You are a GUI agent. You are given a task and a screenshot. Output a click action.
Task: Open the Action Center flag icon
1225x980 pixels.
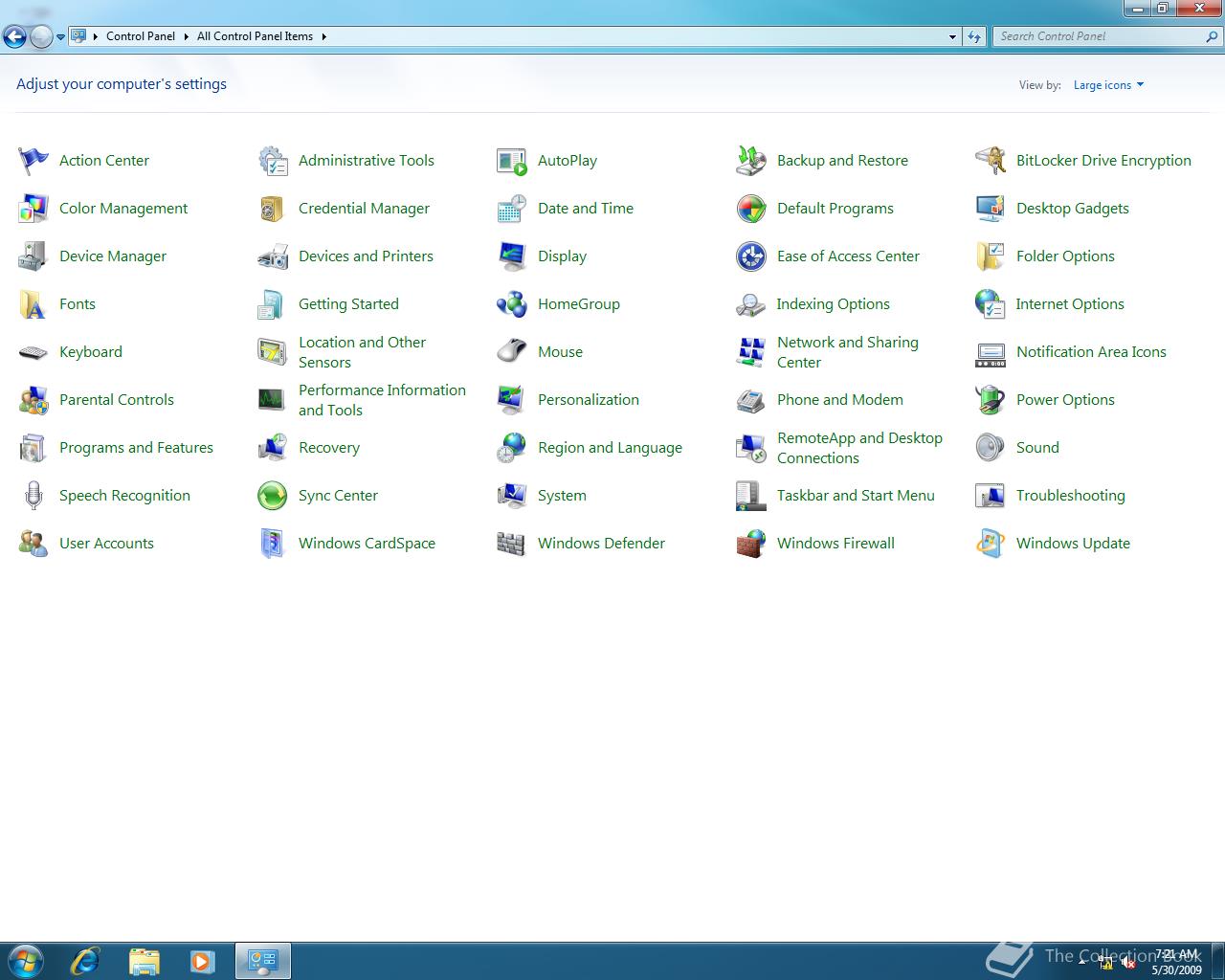point(33,161)
